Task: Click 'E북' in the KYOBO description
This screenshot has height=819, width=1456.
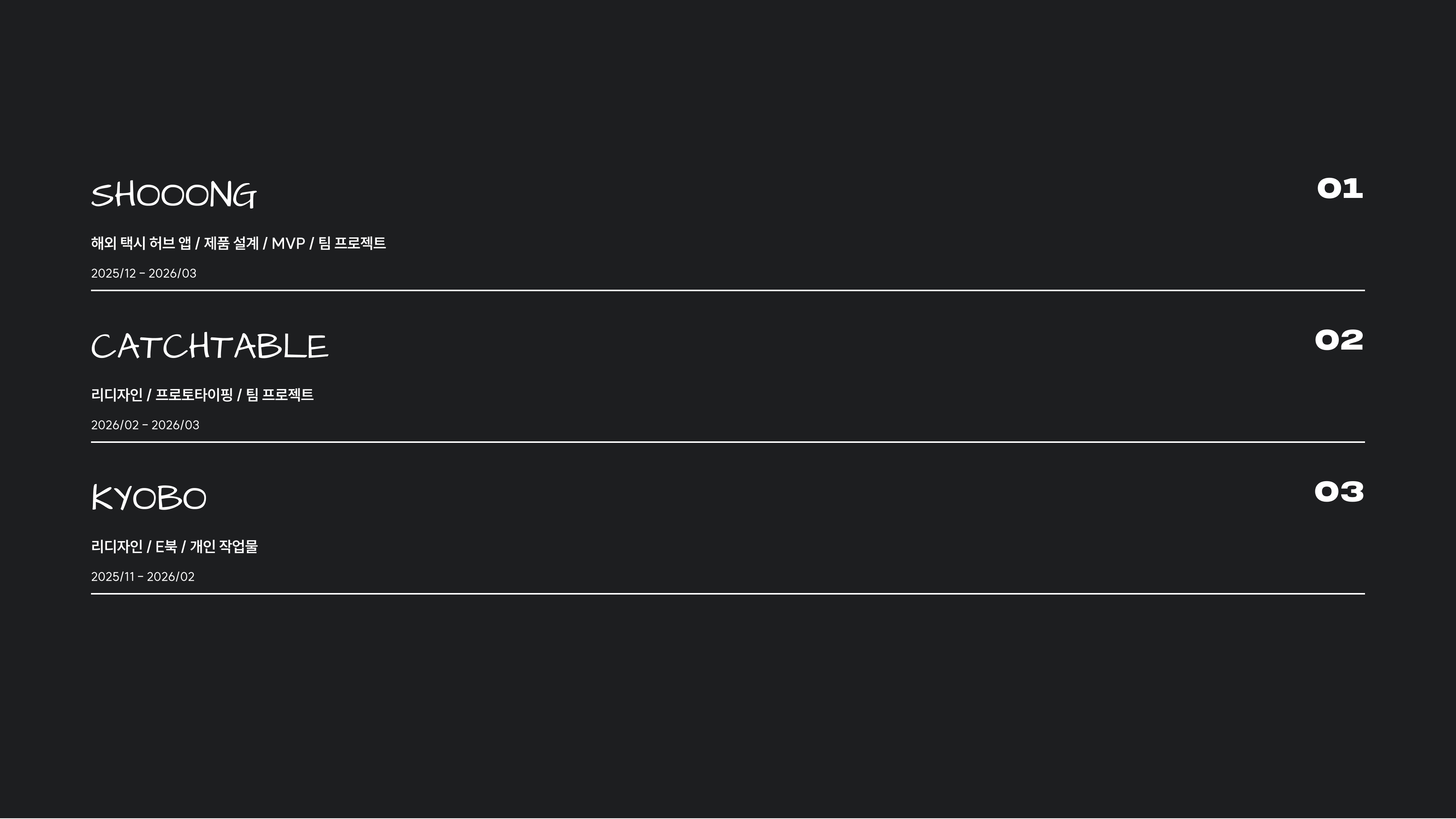Action: coord(166,546)
